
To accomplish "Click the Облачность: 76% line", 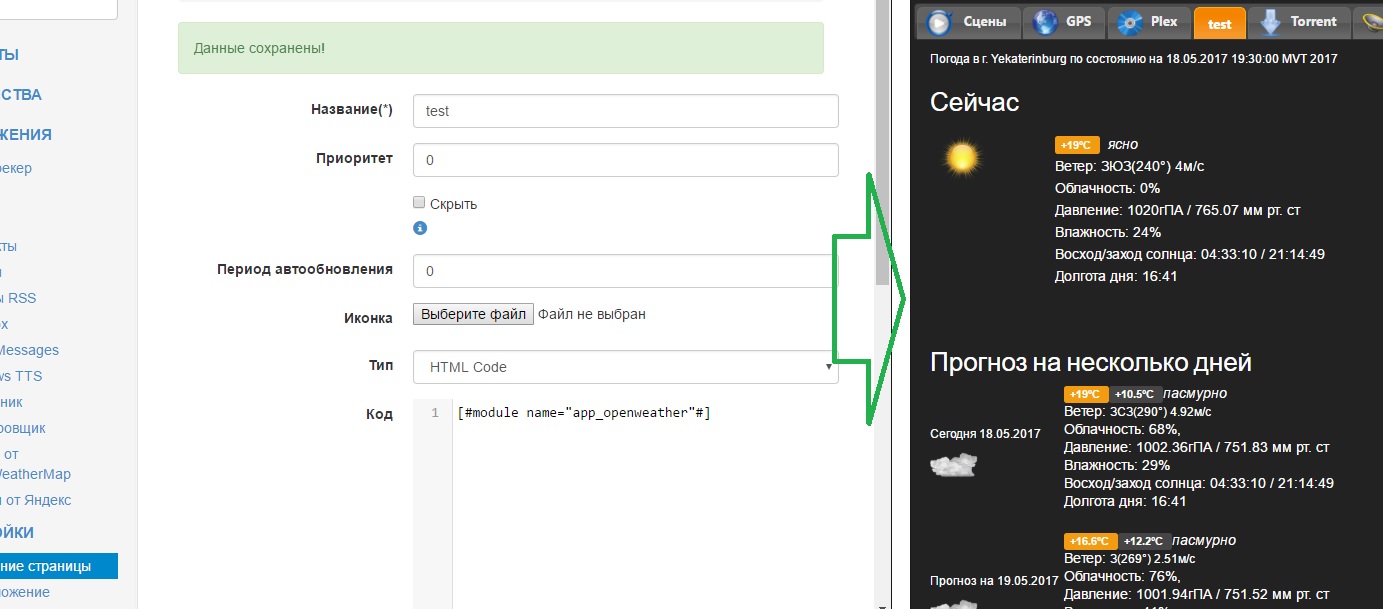I will coord(1122,576).
